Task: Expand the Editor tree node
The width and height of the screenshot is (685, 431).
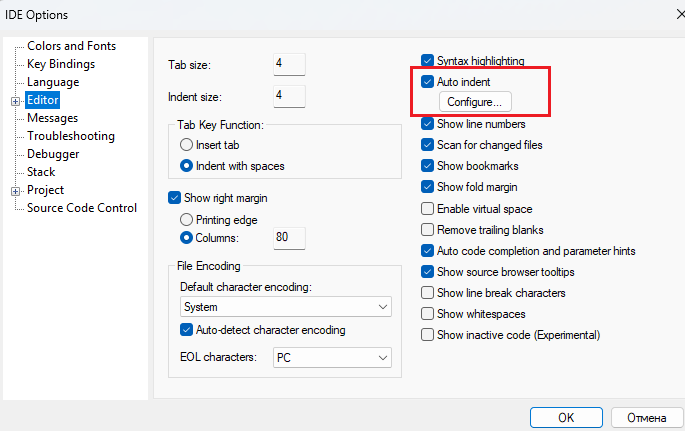Action: 15,100
